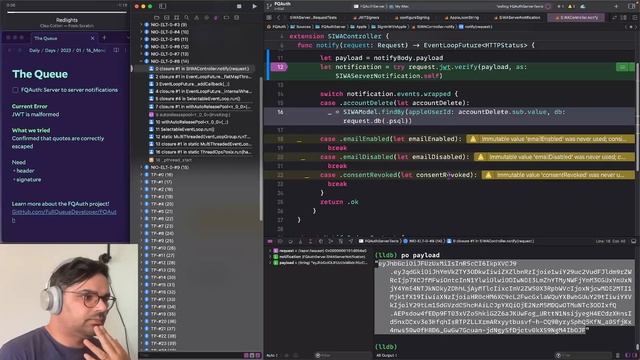Click the thread navigator vertical scrollbar

click(x=261, y=149)
